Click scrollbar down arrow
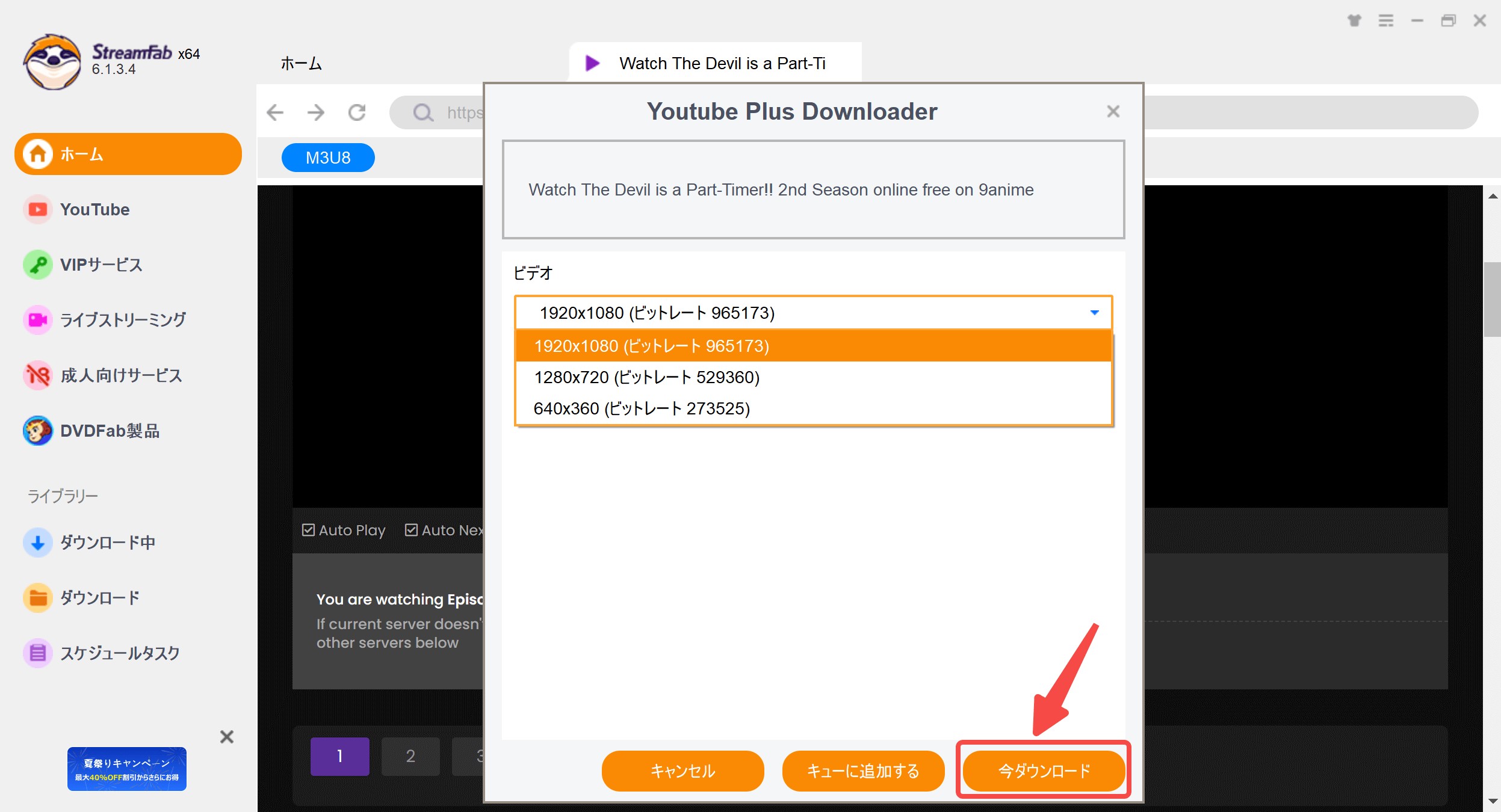The image size is (1501, 812). [x=1493, y=801]
